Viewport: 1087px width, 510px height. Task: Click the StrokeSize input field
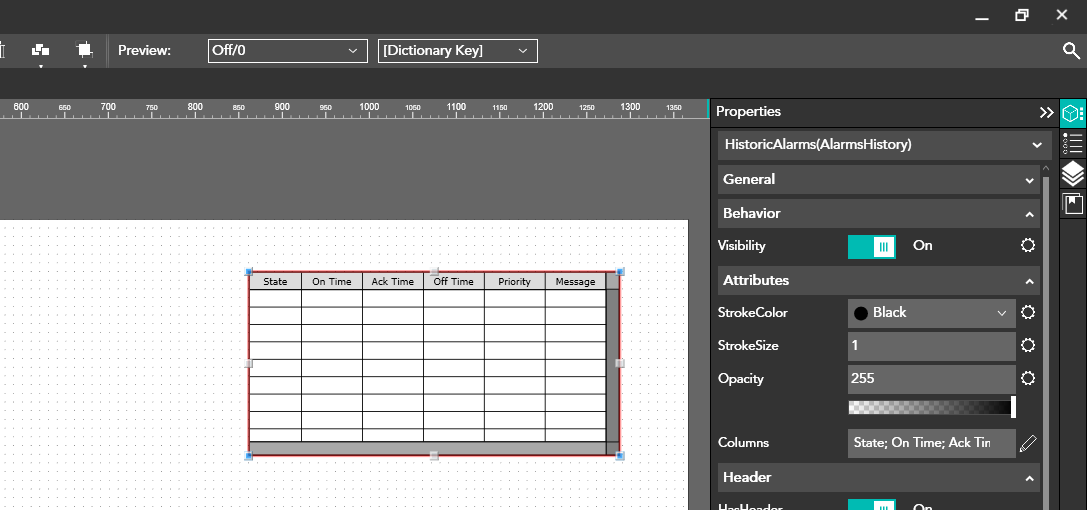tap(931, 346)
